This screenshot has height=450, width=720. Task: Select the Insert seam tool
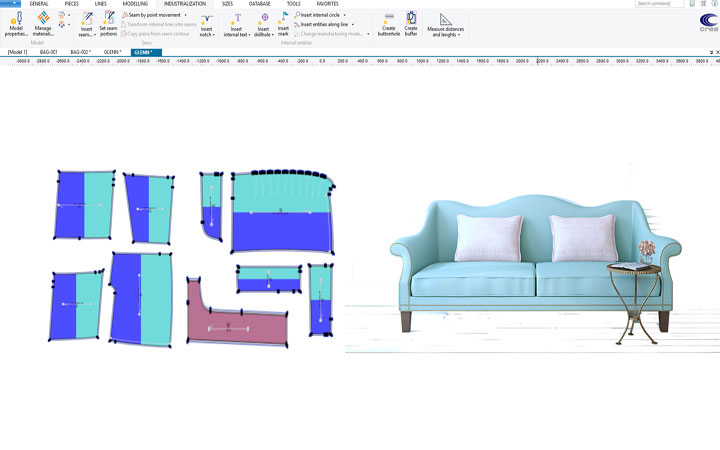tap(86, 23)
